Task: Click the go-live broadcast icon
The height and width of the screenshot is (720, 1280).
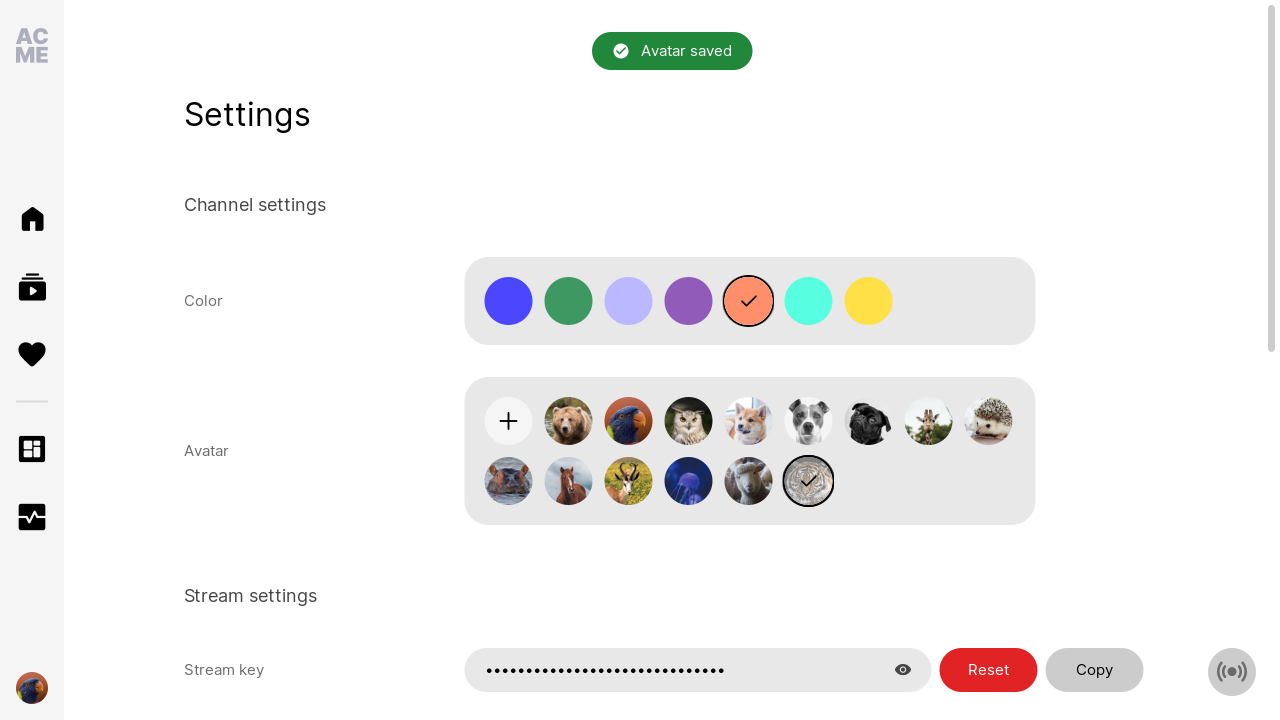Action: (1232, 672)
